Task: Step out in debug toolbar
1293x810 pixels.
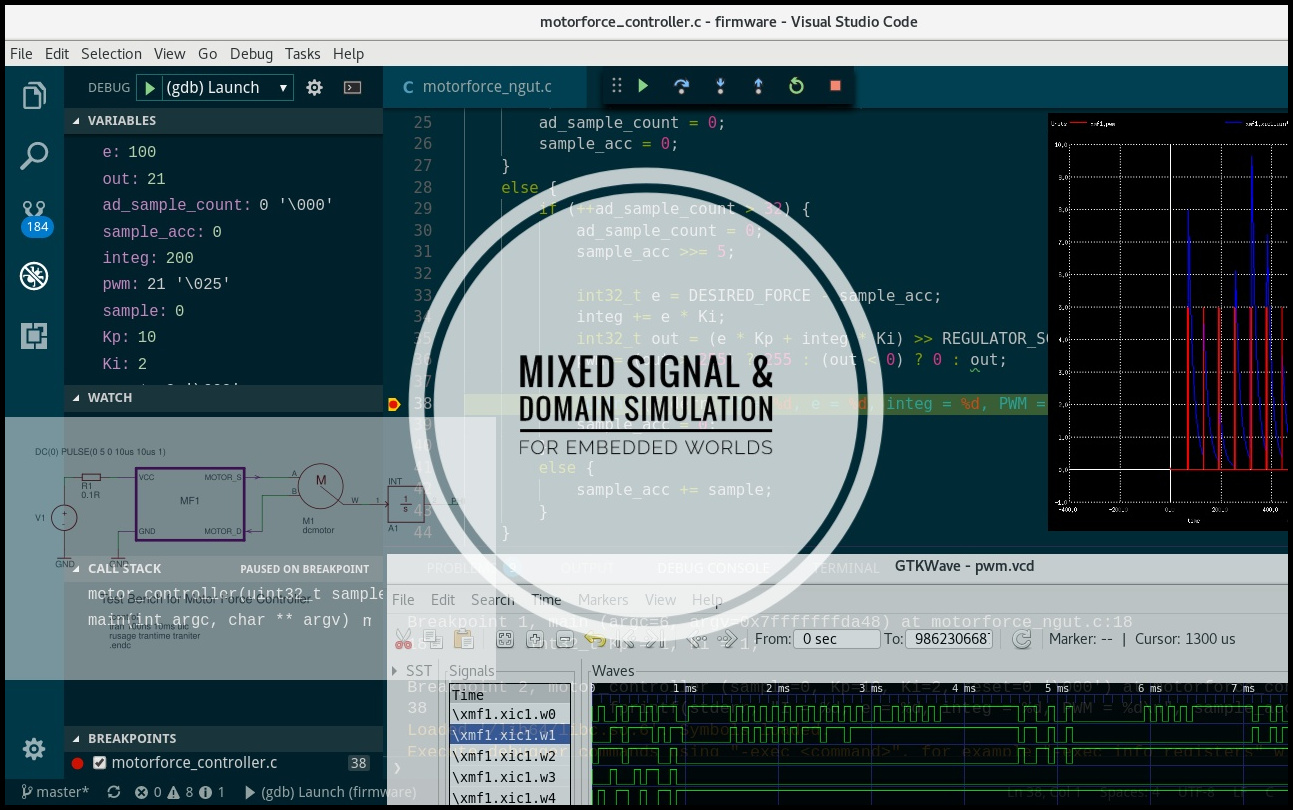Action: (x=757, y=86)
